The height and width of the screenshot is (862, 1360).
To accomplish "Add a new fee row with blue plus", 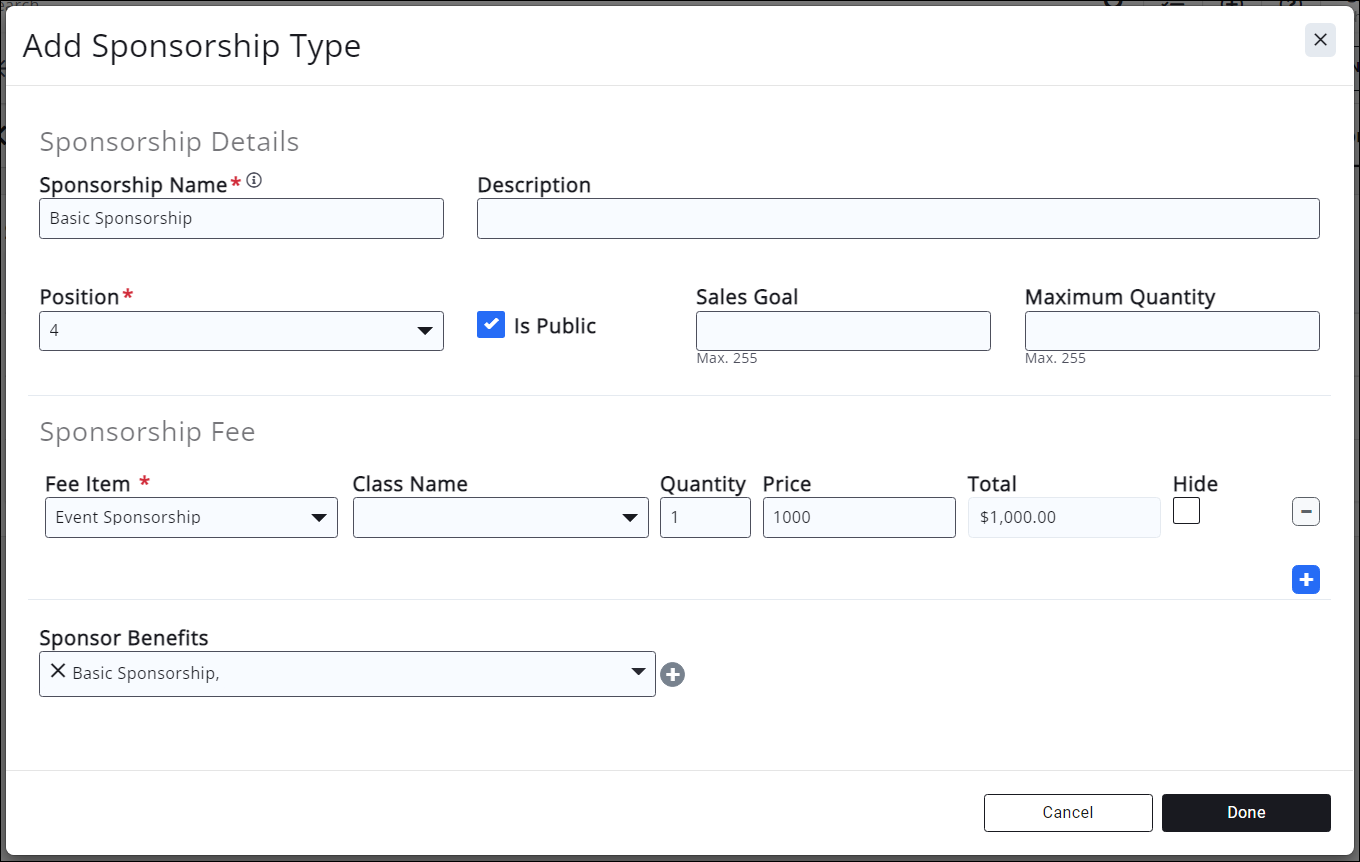I will coord(1305,580).
